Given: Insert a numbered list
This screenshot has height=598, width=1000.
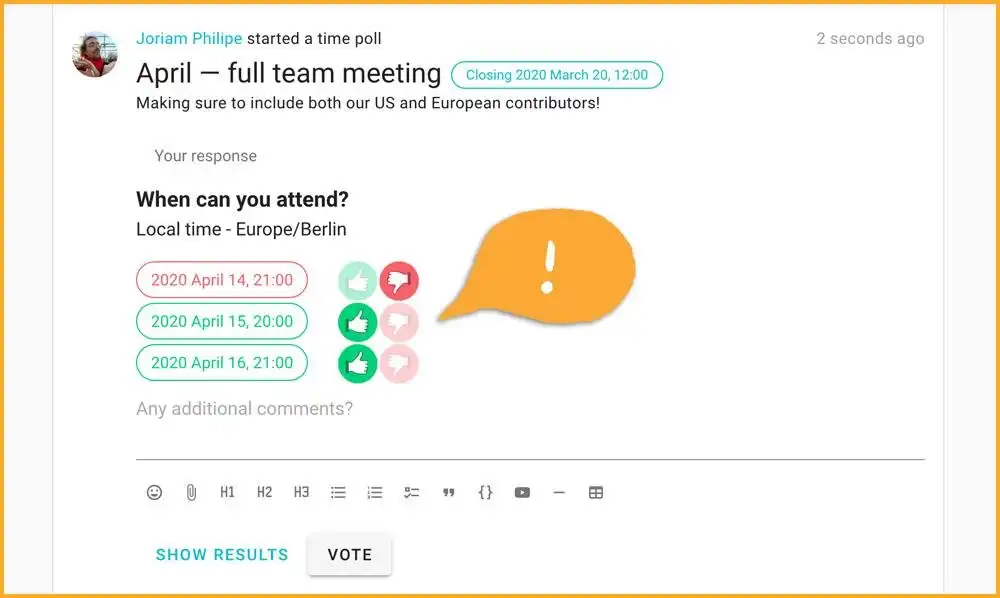Looking at the screenshot, I should pyautogui.click(x=375, y=492).
